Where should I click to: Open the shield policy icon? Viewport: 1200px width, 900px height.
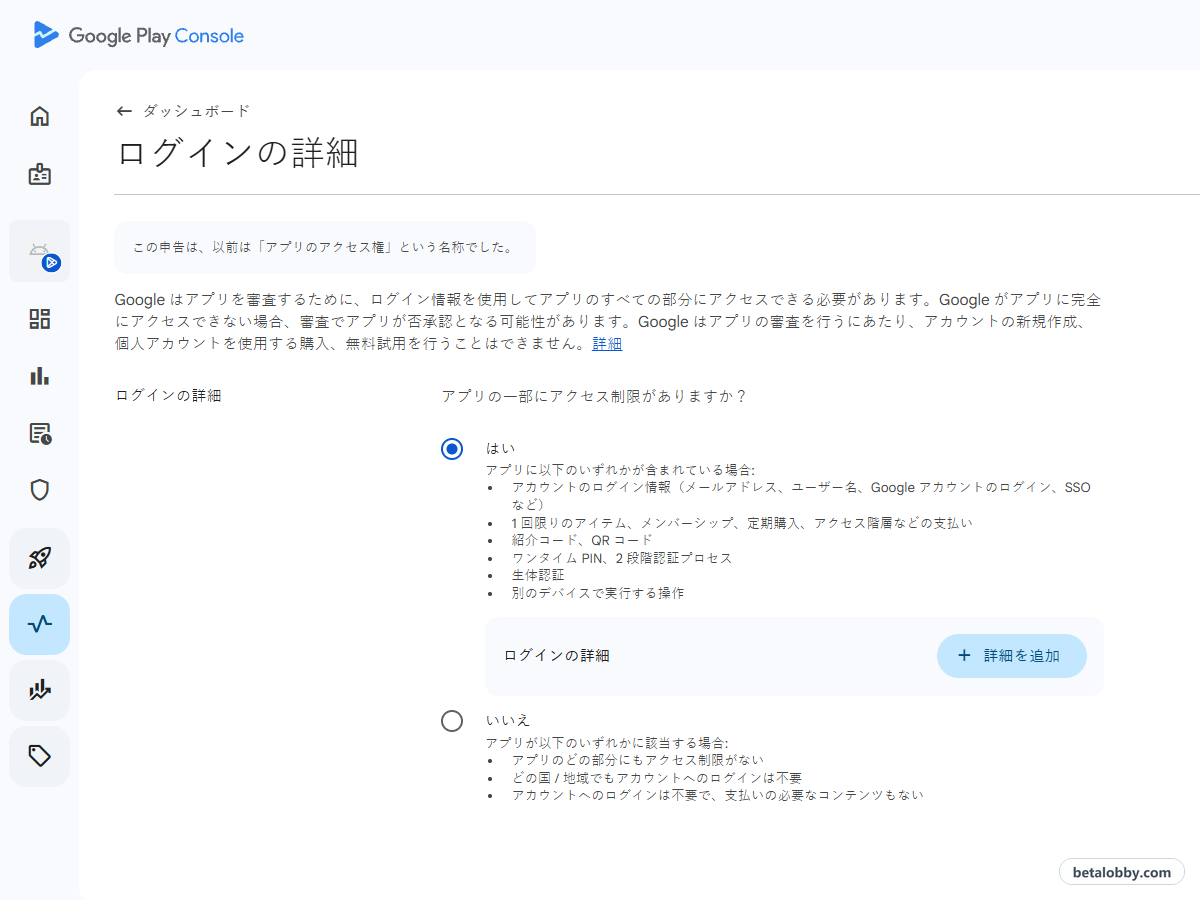tap(39, 490)
